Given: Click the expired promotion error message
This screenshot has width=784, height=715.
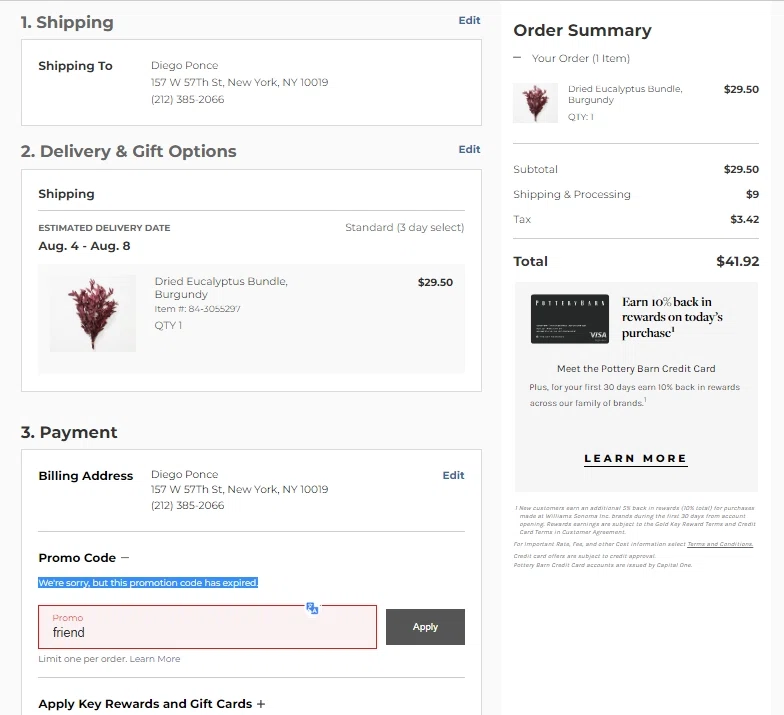Looking at the screenshot, I should 148,582.
